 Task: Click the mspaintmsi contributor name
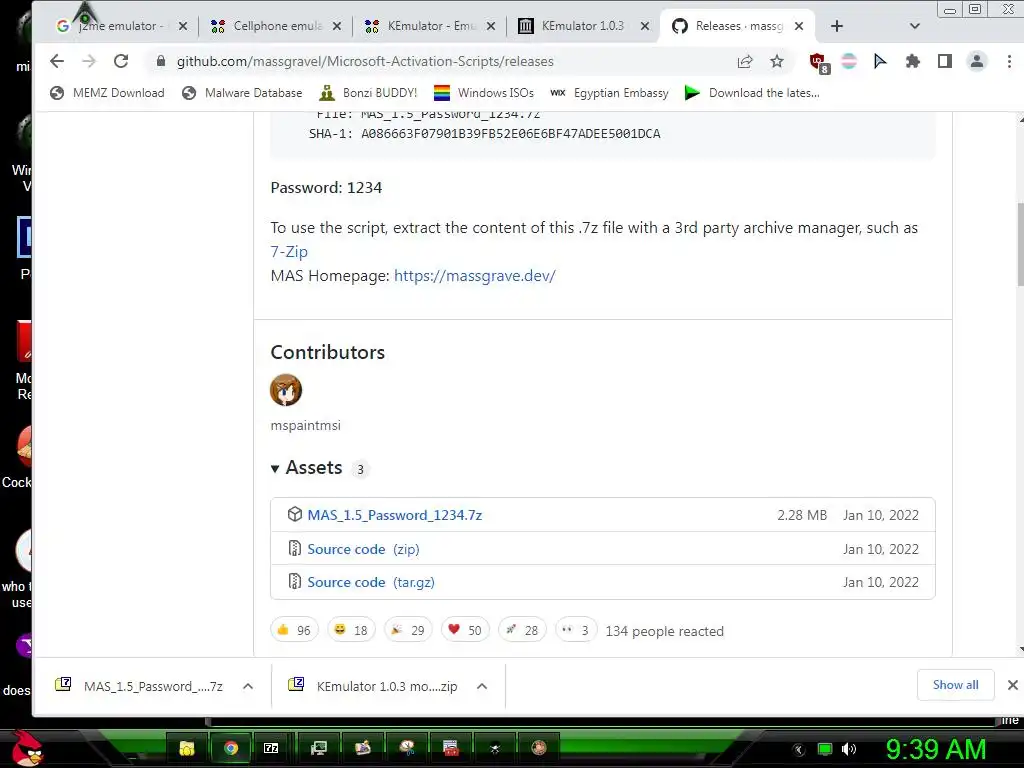306,425
